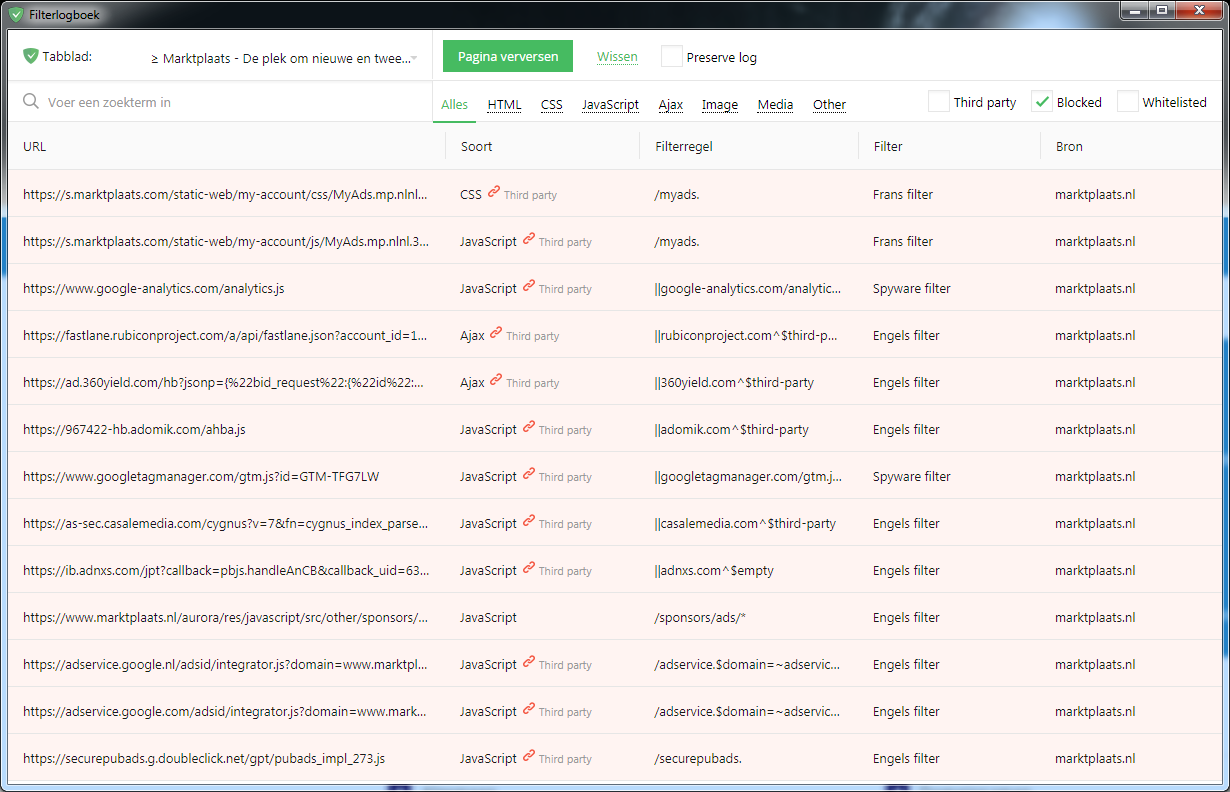
Task: Click third-party link icon in adnxs row
Action: coord(529,569)
